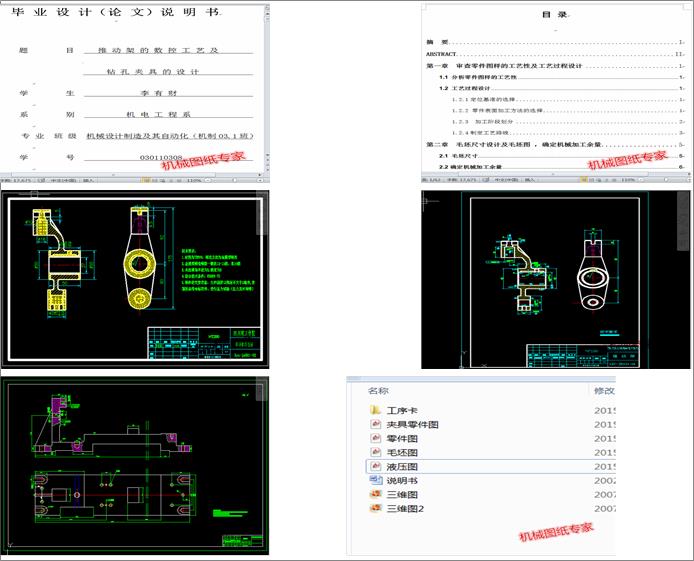694x561 pixels.
Task: Click the student number 030110308
Action: click(x=161, y=157)
